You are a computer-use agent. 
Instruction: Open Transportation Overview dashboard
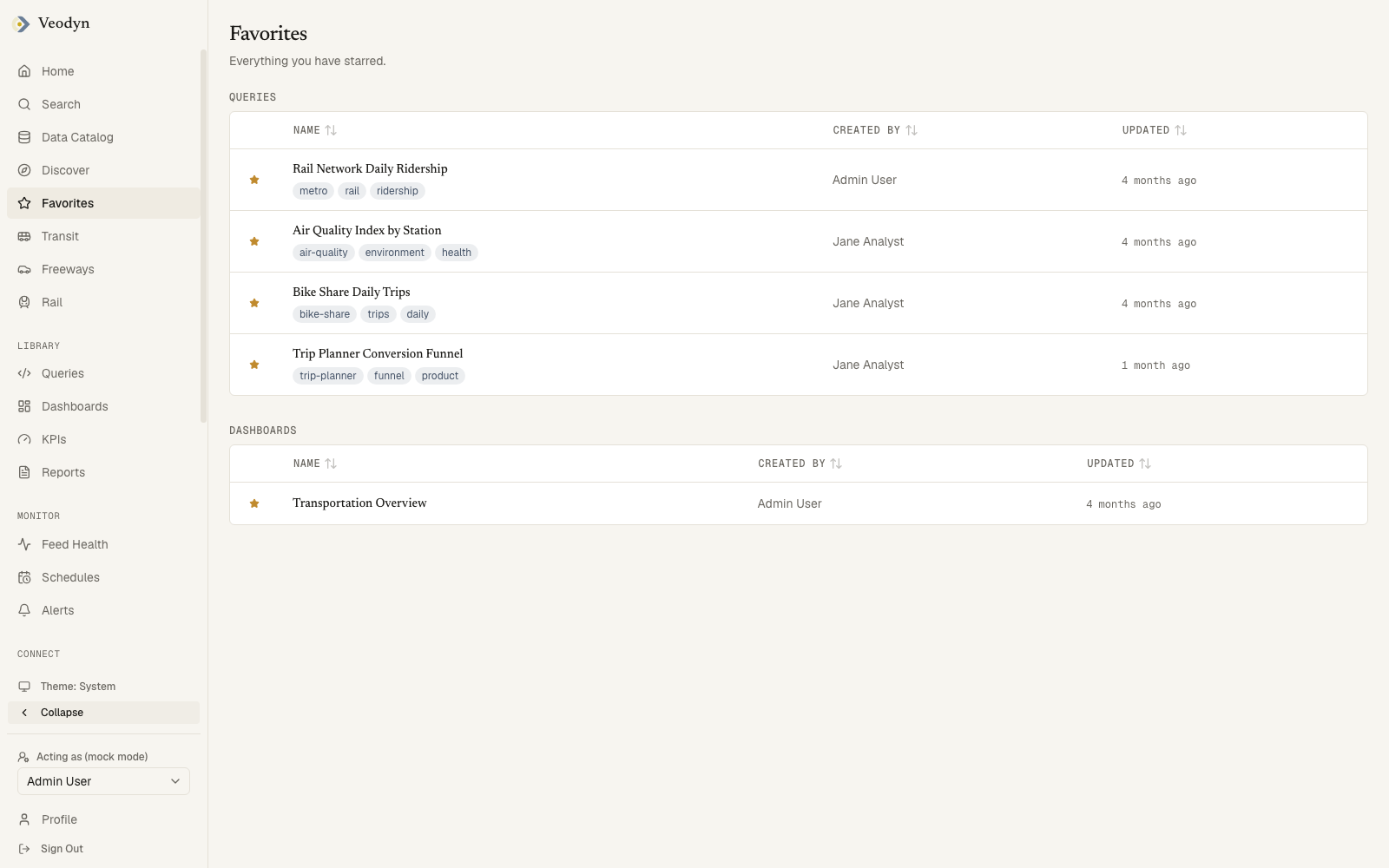[359, 503]
